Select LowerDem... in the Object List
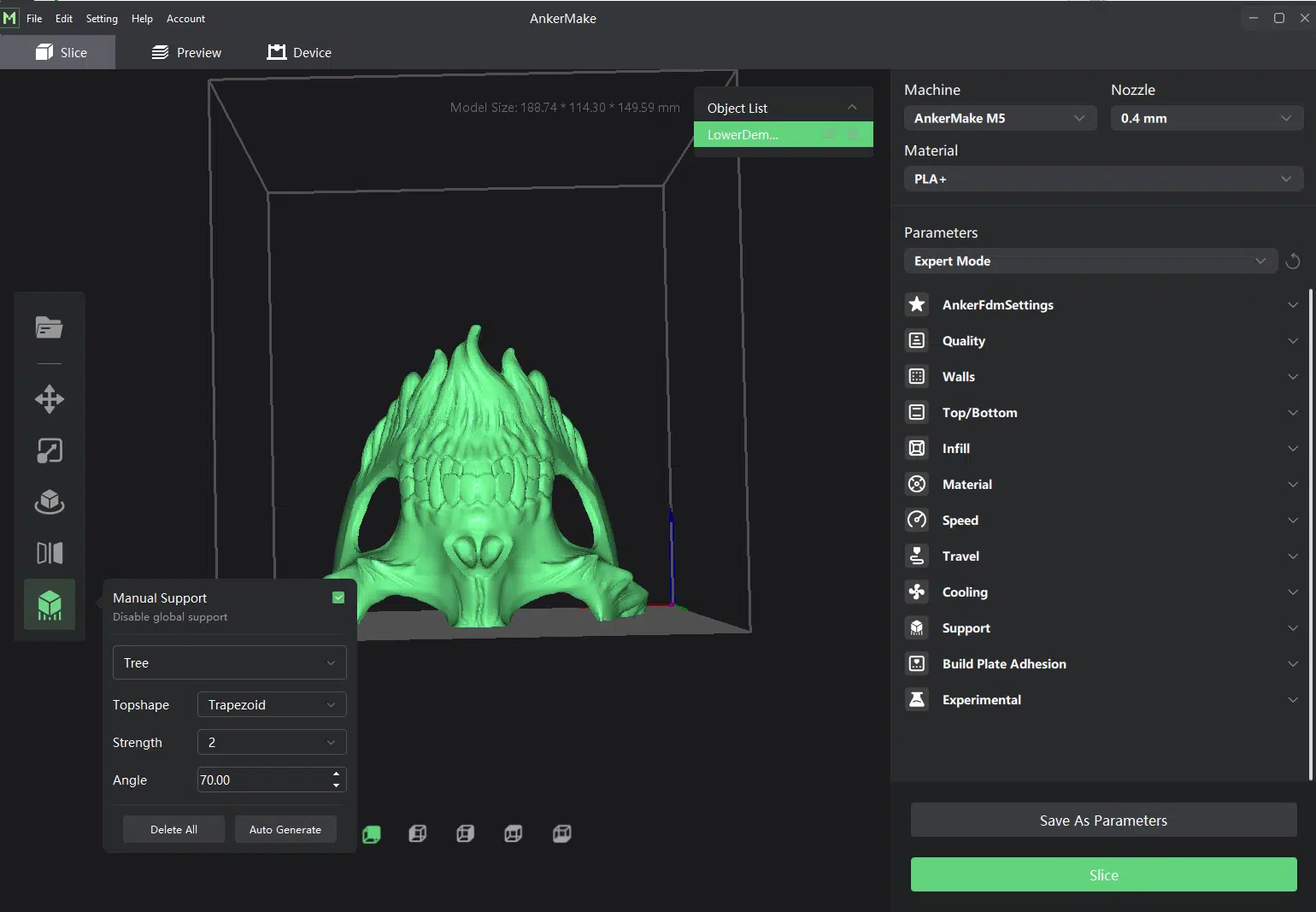Image resolution: width=1316 pixels, height=912 pixels. [x=784, y=134]
